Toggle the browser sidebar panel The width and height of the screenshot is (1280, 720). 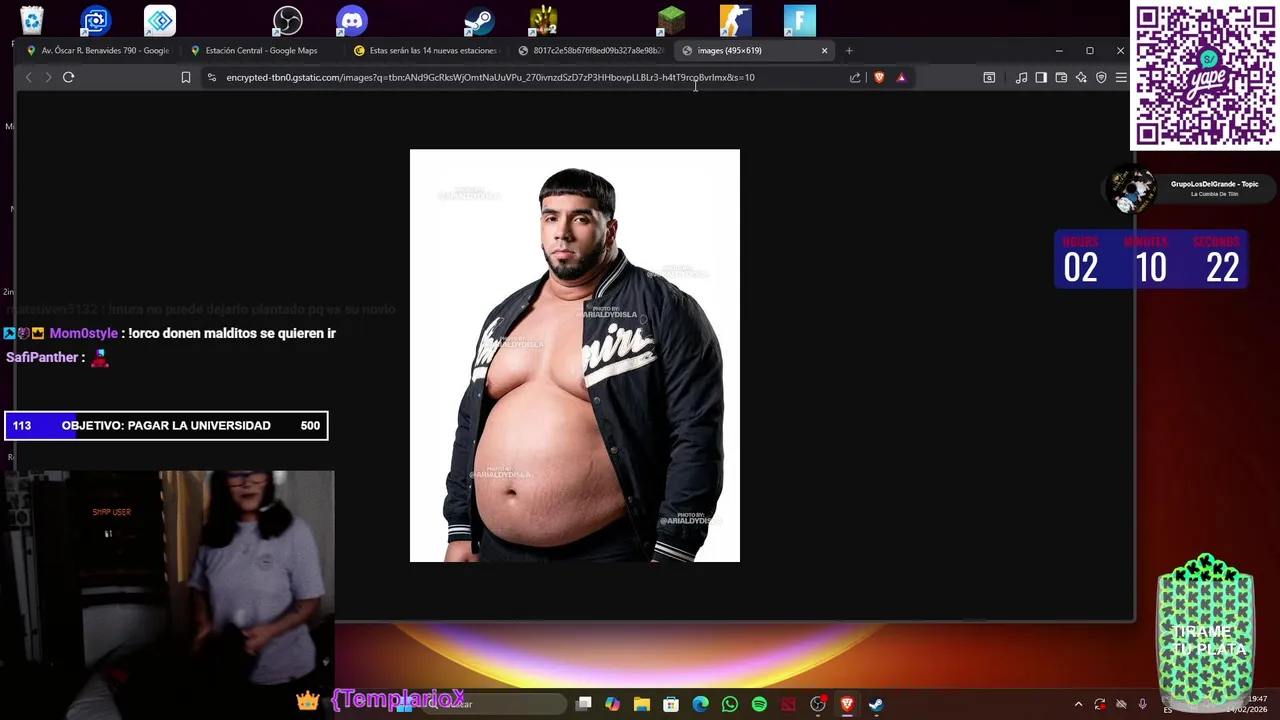click(1041, 77)
